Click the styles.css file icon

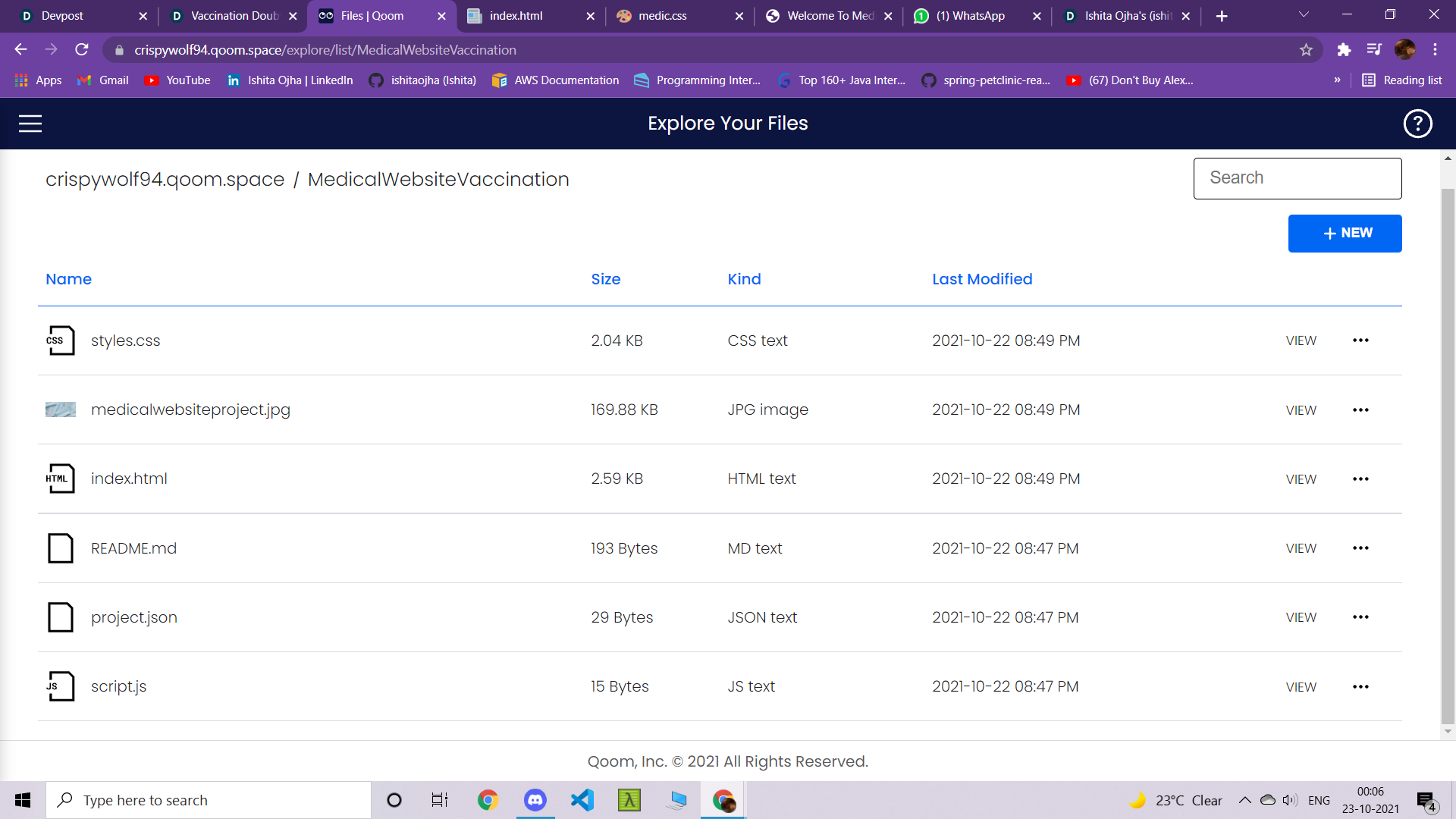(61, 340)
